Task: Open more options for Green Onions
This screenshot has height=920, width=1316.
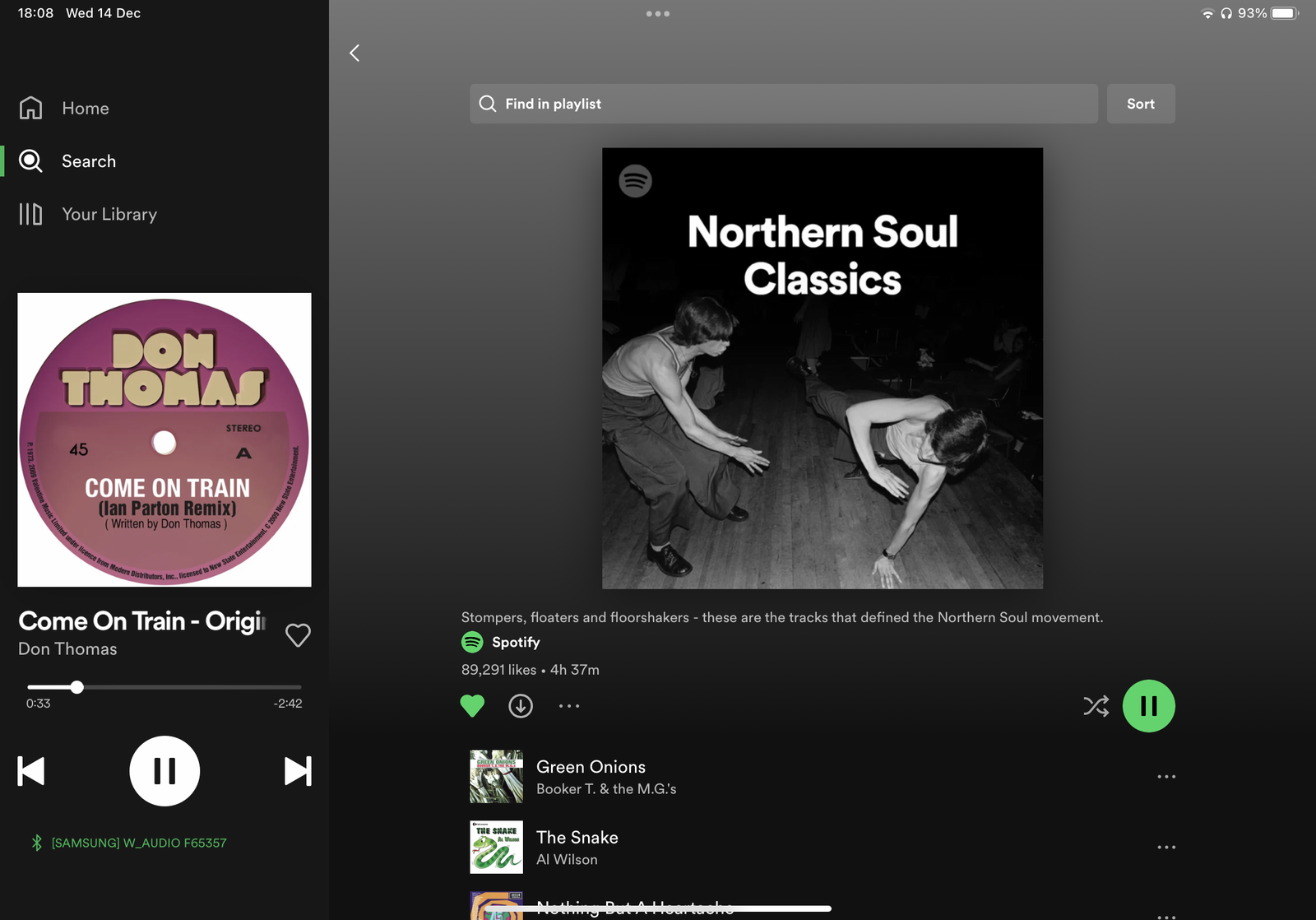Action: tap(1166, 777)
